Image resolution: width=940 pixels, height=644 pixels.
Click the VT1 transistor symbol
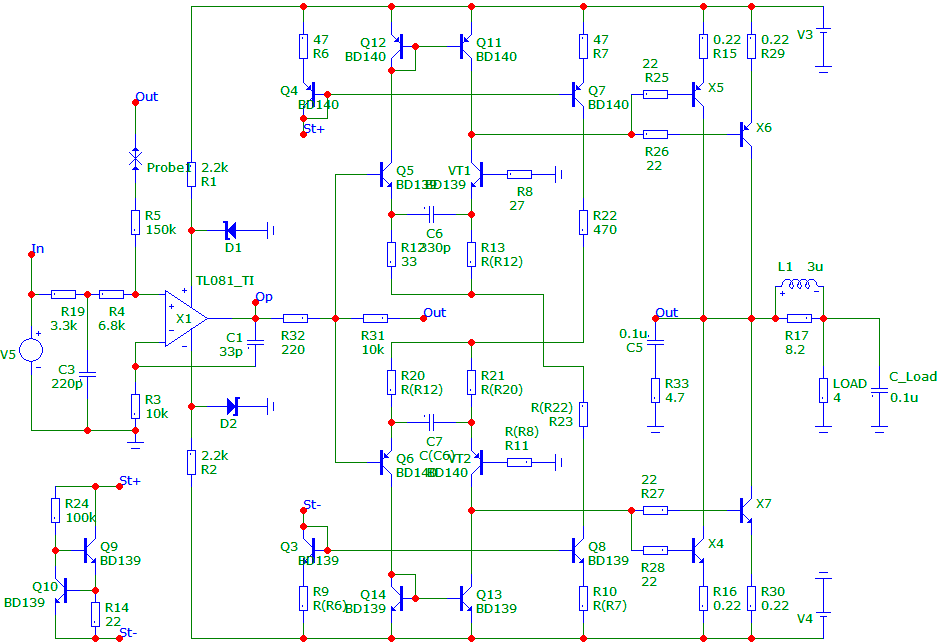pyautogui.click(x=477, y=174)
